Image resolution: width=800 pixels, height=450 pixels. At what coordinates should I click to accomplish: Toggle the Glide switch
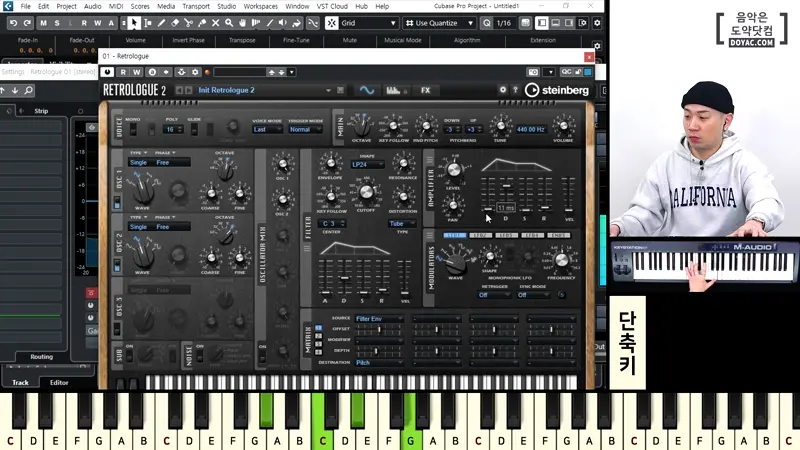(194, 130)
